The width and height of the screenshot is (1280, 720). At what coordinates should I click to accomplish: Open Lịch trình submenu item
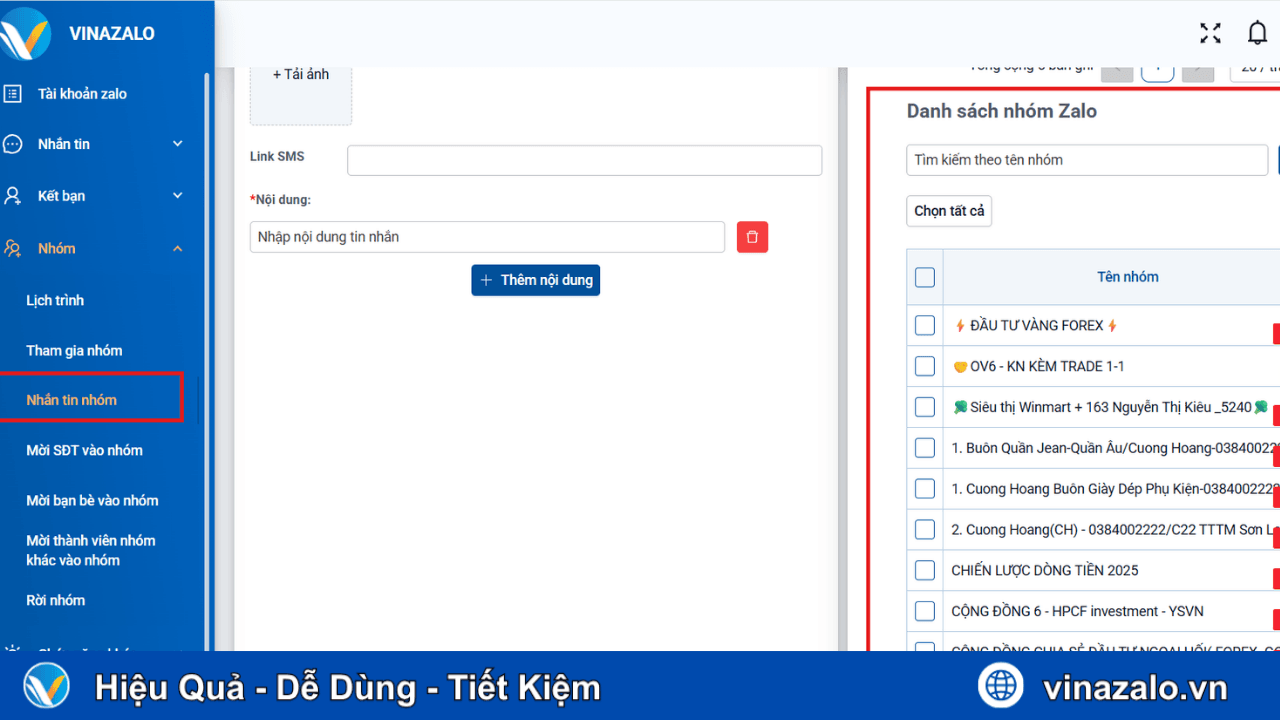(x=55, y=300)
